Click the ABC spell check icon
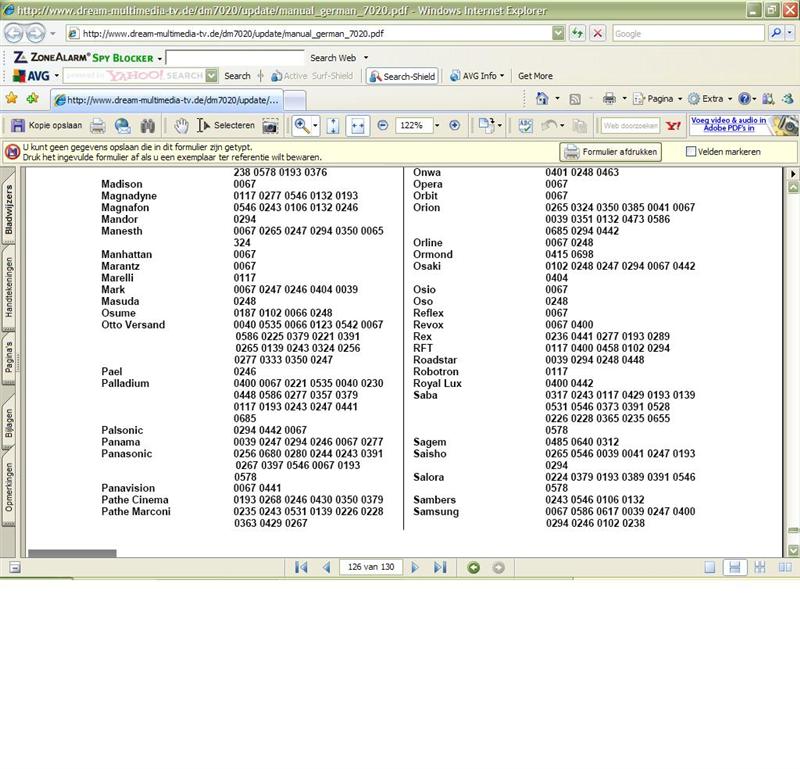800x769 pixels. [525, 126]
